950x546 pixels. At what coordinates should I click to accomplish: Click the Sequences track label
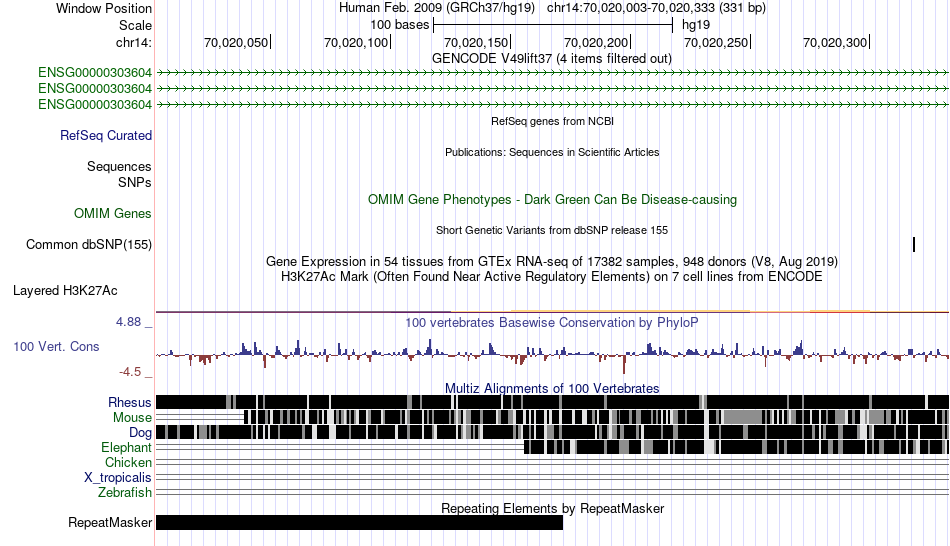click(119, 167)
